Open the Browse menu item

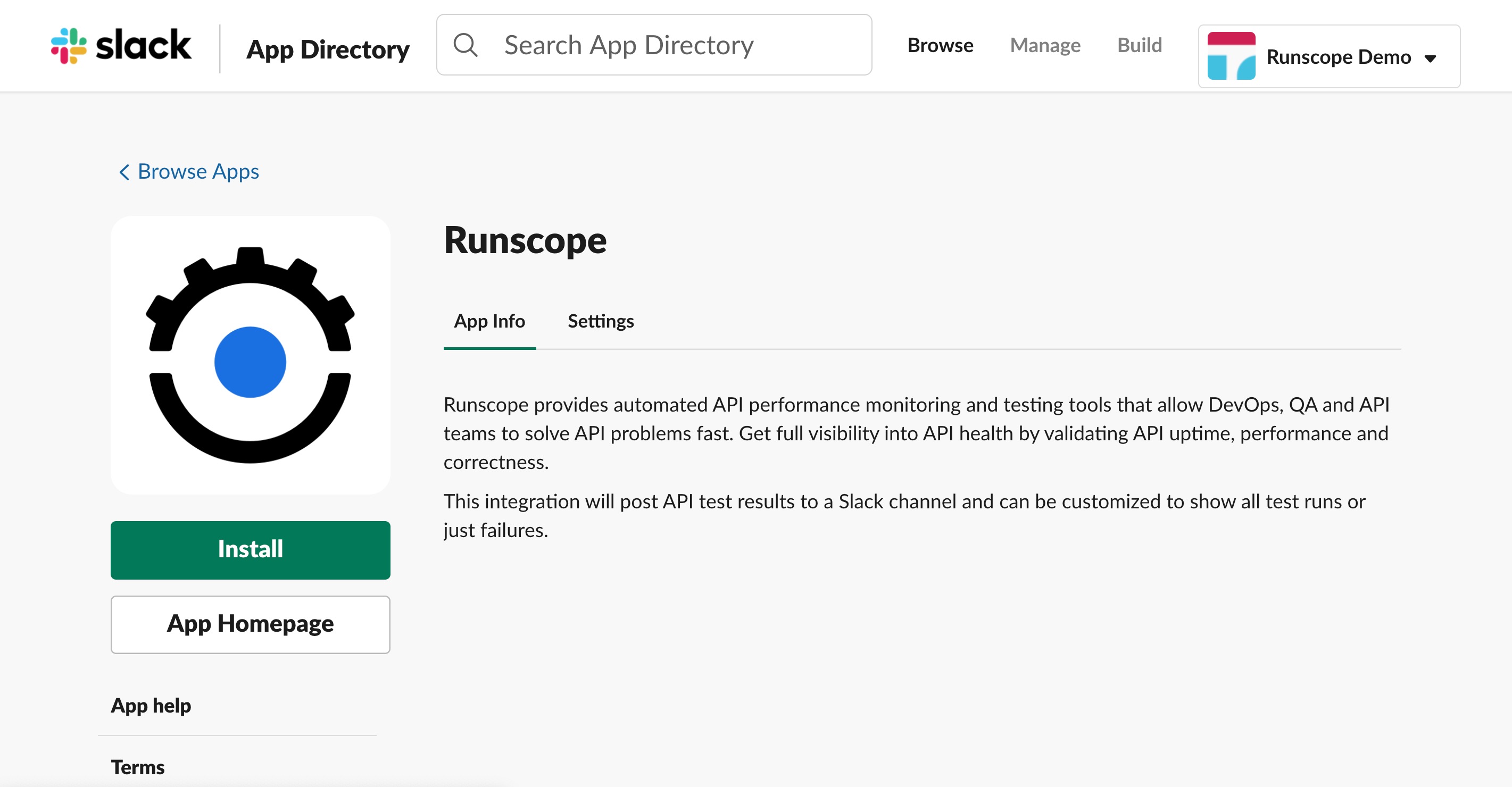click(940, 45)
